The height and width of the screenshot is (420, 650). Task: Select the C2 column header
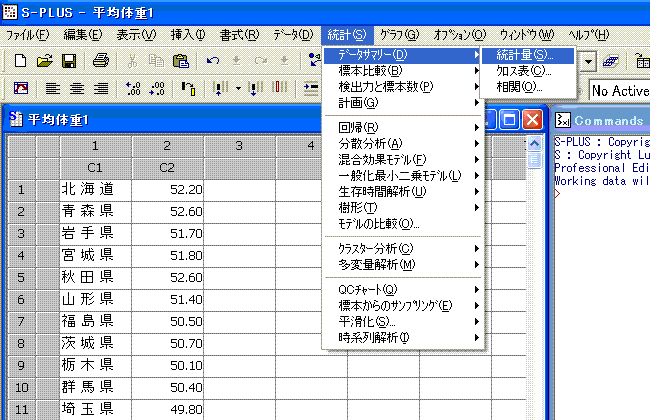167,168
